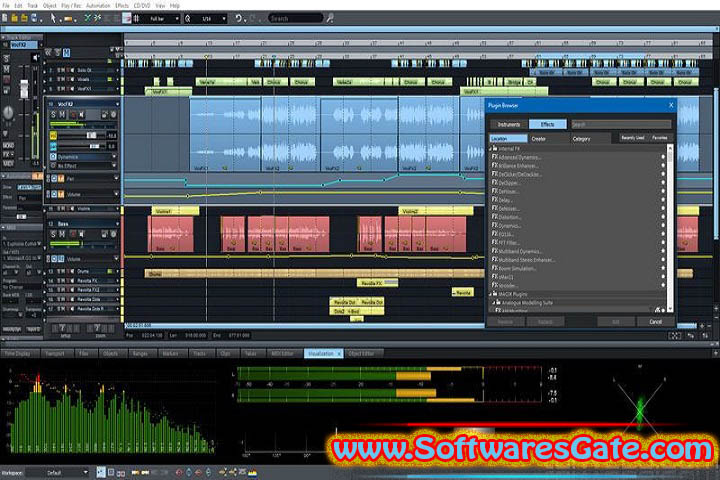720x480 pixels.
Task: Click the search magnifier icon
Action: pyautogui.click(x=330, y=18)
